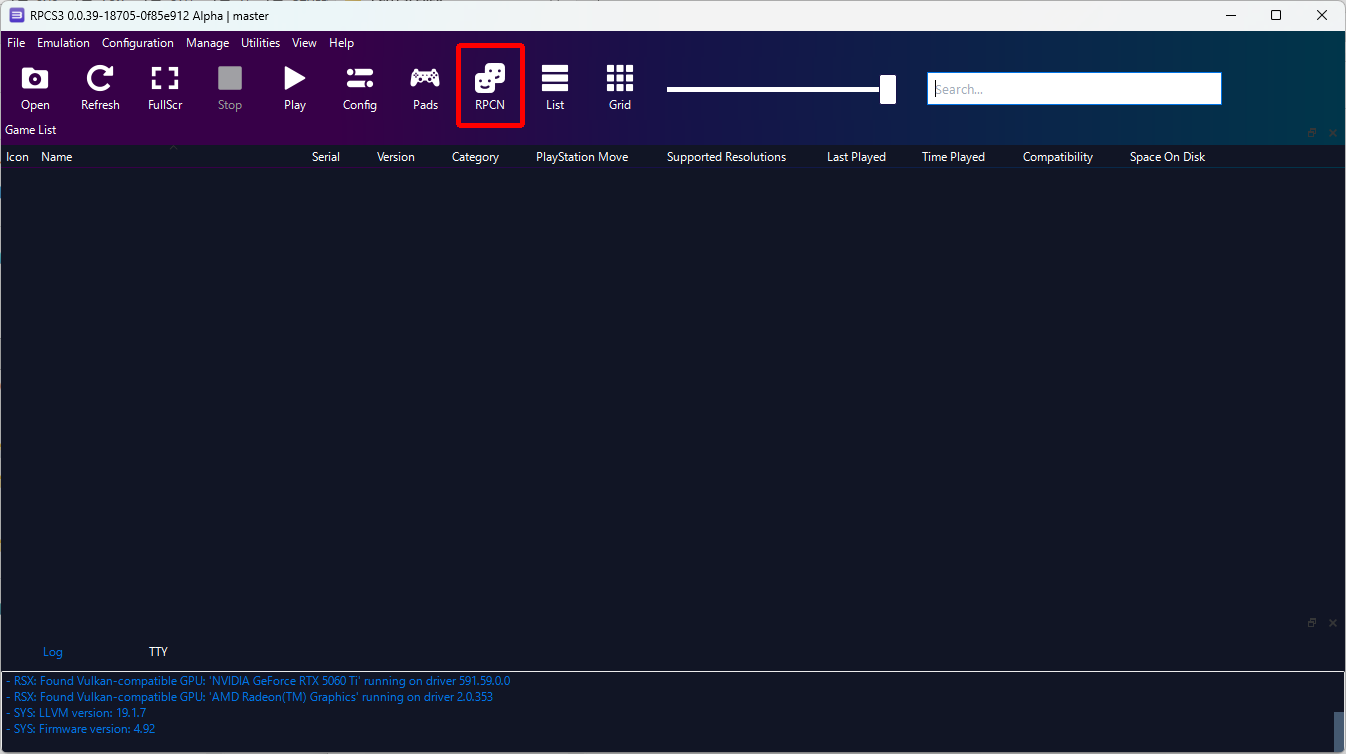The width and height of the screenshot is (1346, 754).
Task: Refresh the game list
Action: point(100,88)
